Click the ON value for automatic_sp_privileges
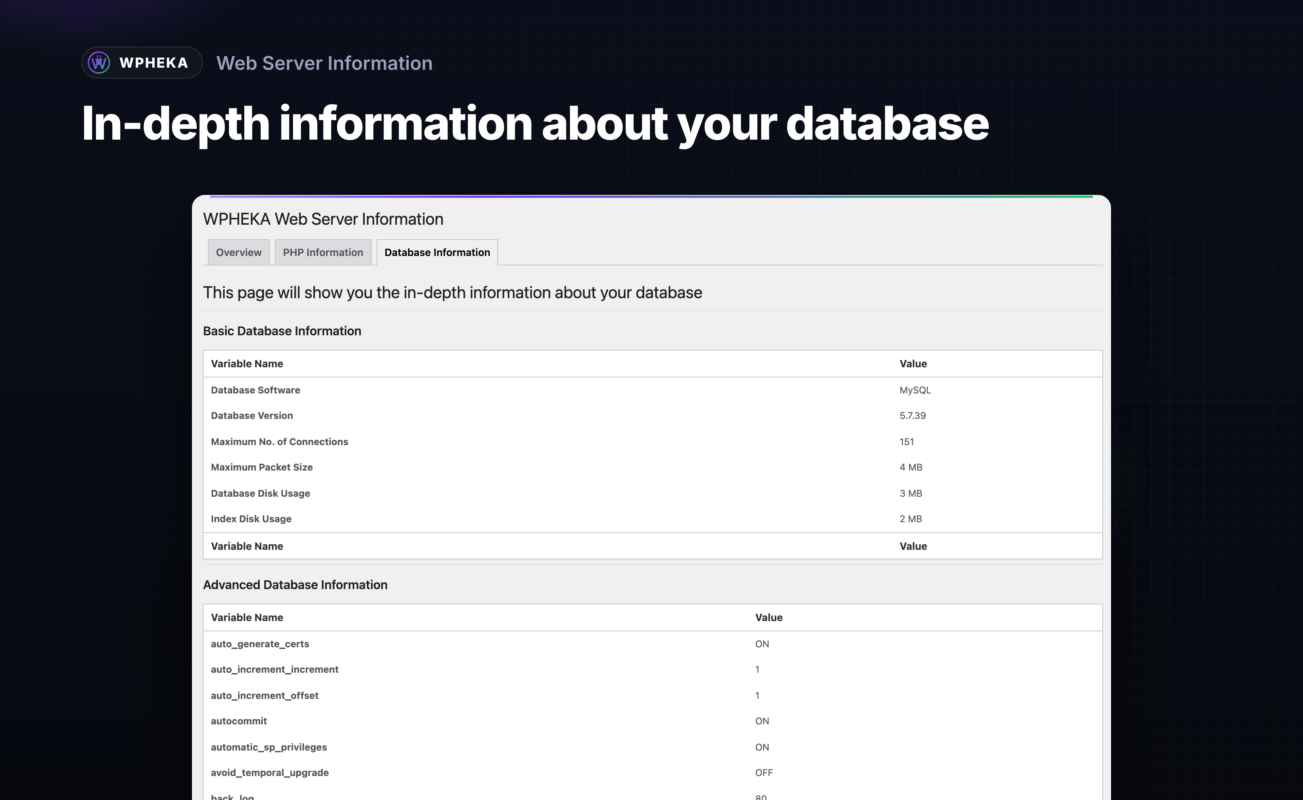 click(x=762, y=747)
